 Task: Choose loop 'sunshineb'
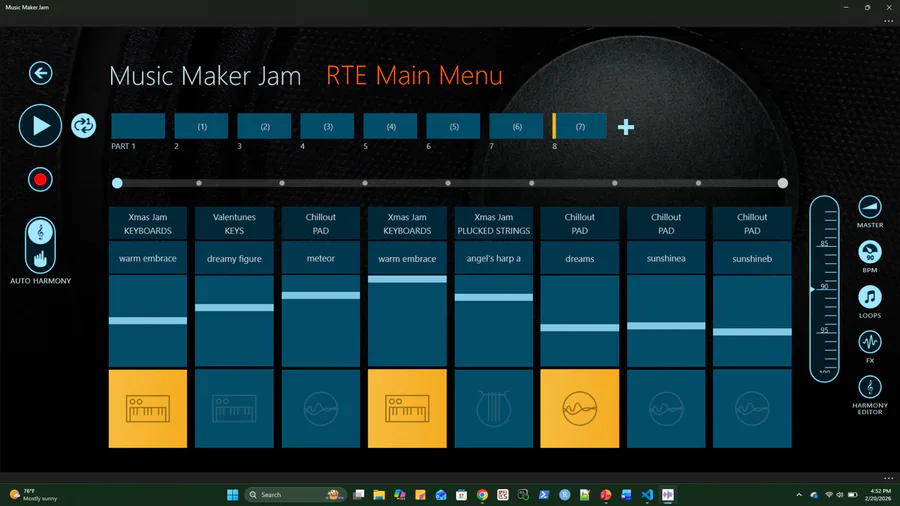tap(752, 258)
